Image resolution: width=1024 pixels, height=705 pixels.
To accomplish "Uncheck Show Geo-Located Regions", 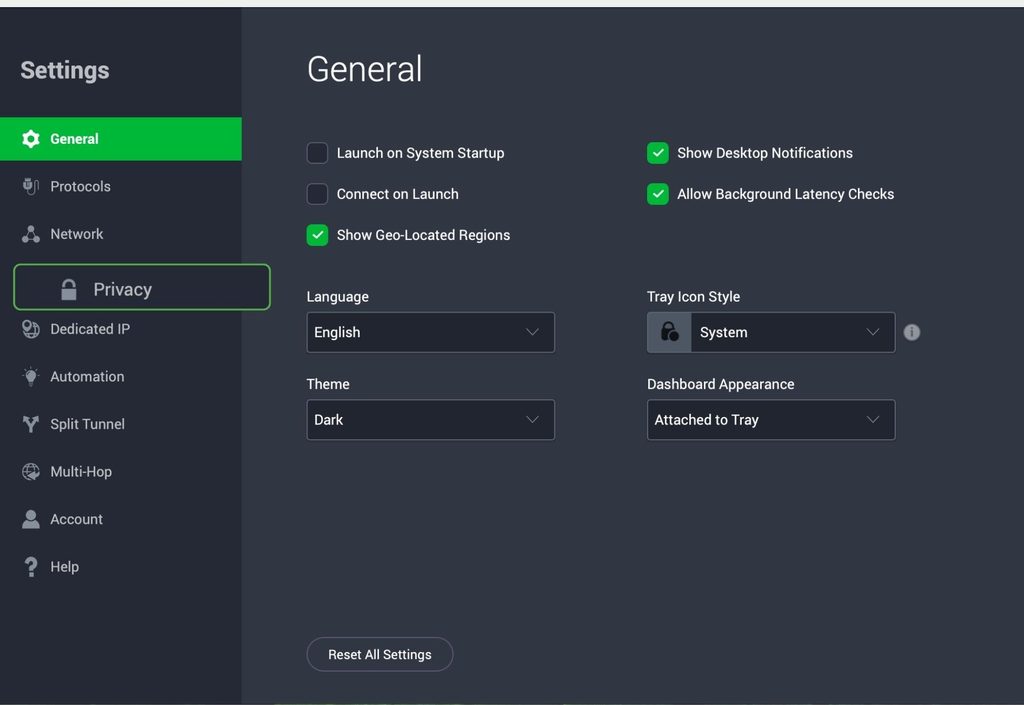I will 317,235.
